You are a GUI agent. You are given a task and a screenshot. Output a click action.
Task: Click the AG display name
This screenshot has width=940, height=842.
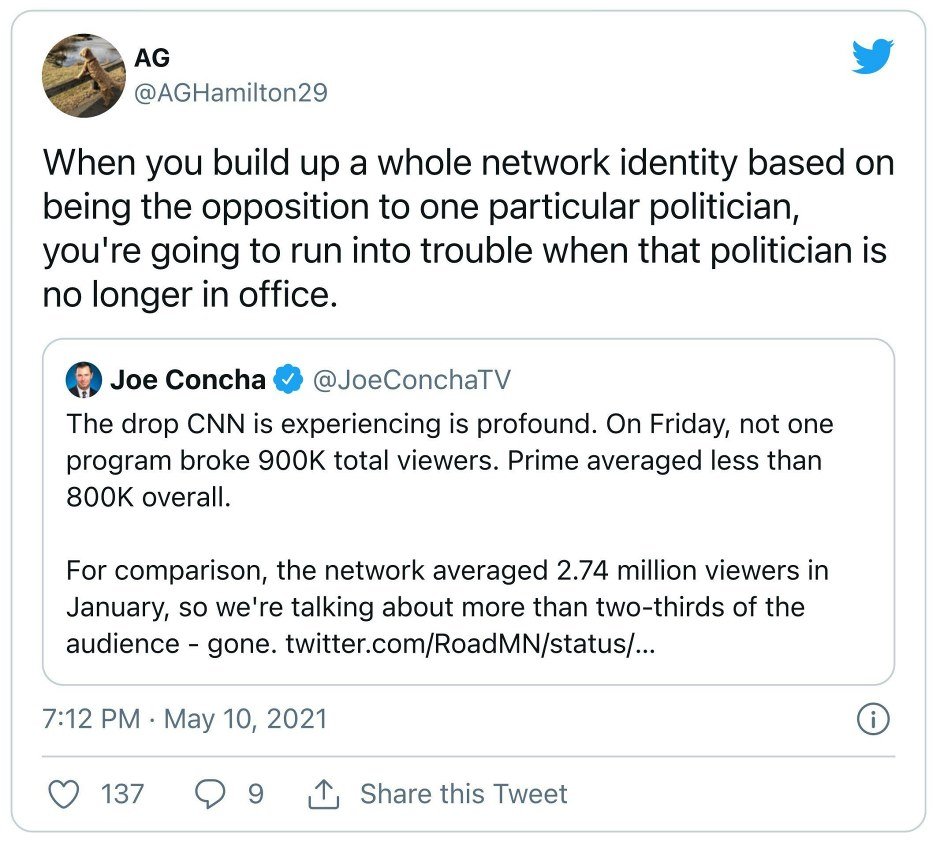click(x=152, y=58)
